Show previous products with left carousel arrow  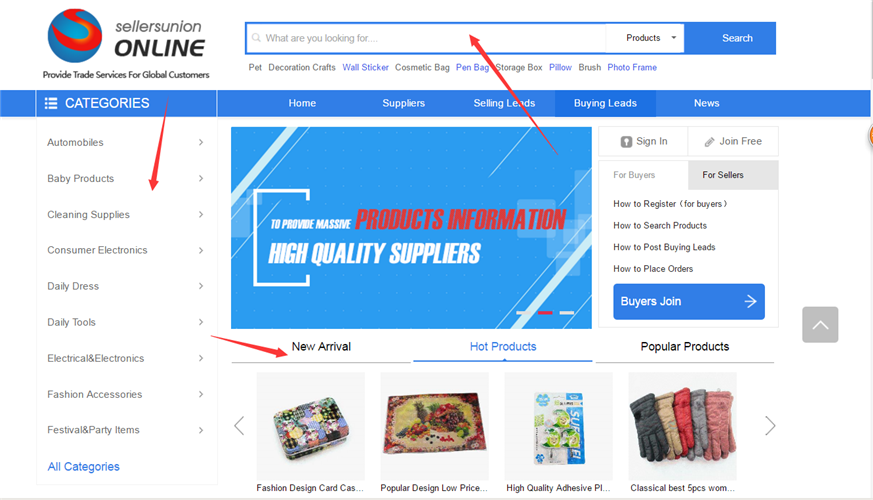point(239,426)
